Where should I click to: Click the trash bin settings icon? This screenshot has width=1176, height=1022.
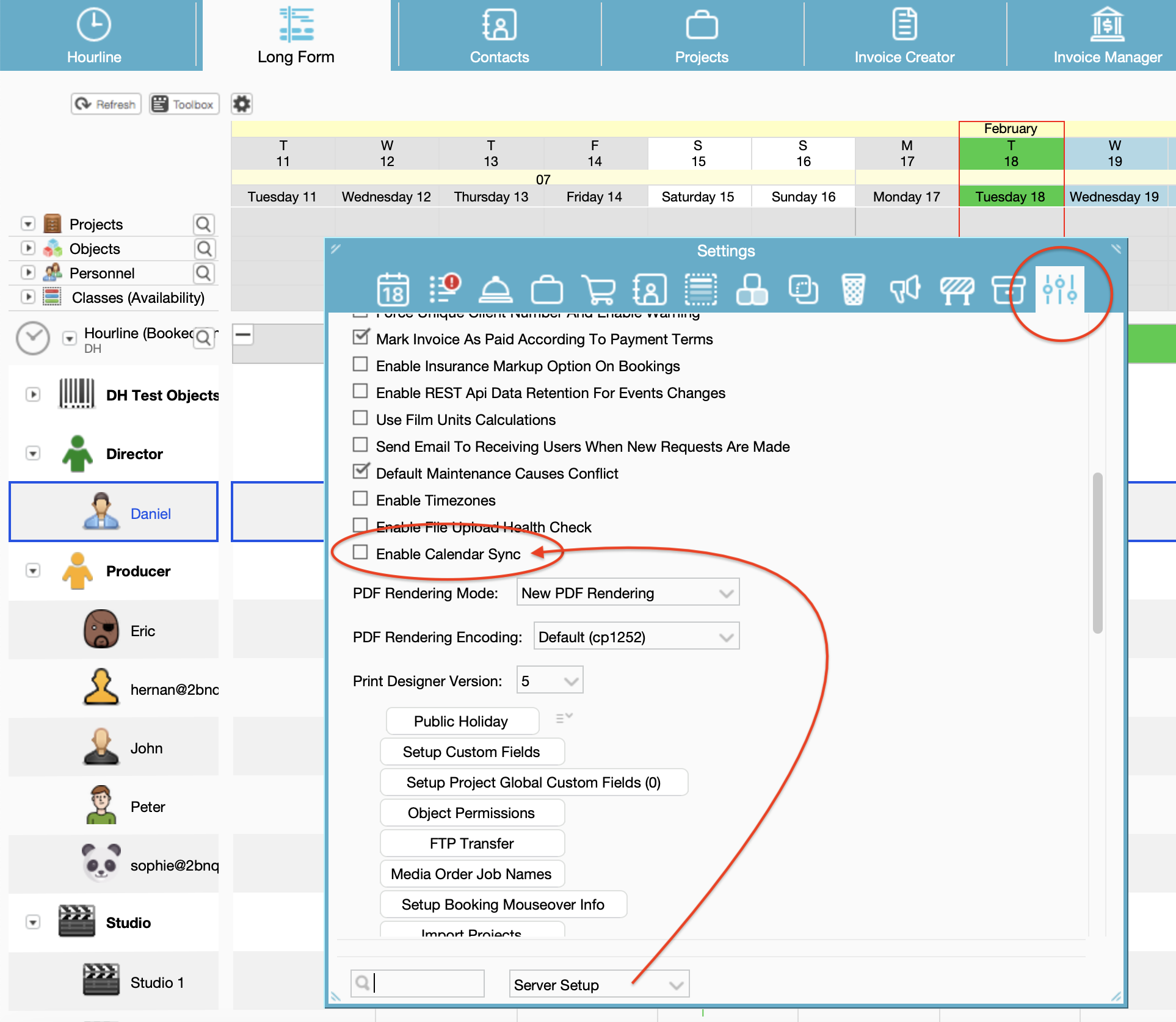tap(853, 289)
